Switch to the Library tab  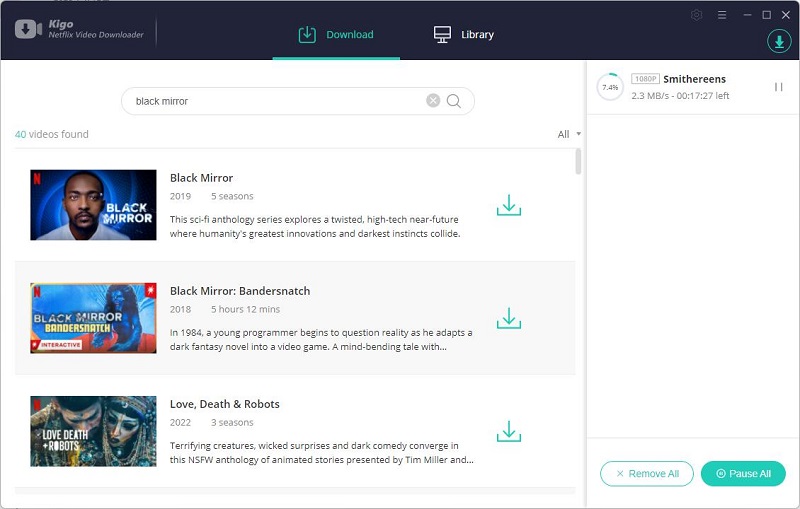(464, 35)
